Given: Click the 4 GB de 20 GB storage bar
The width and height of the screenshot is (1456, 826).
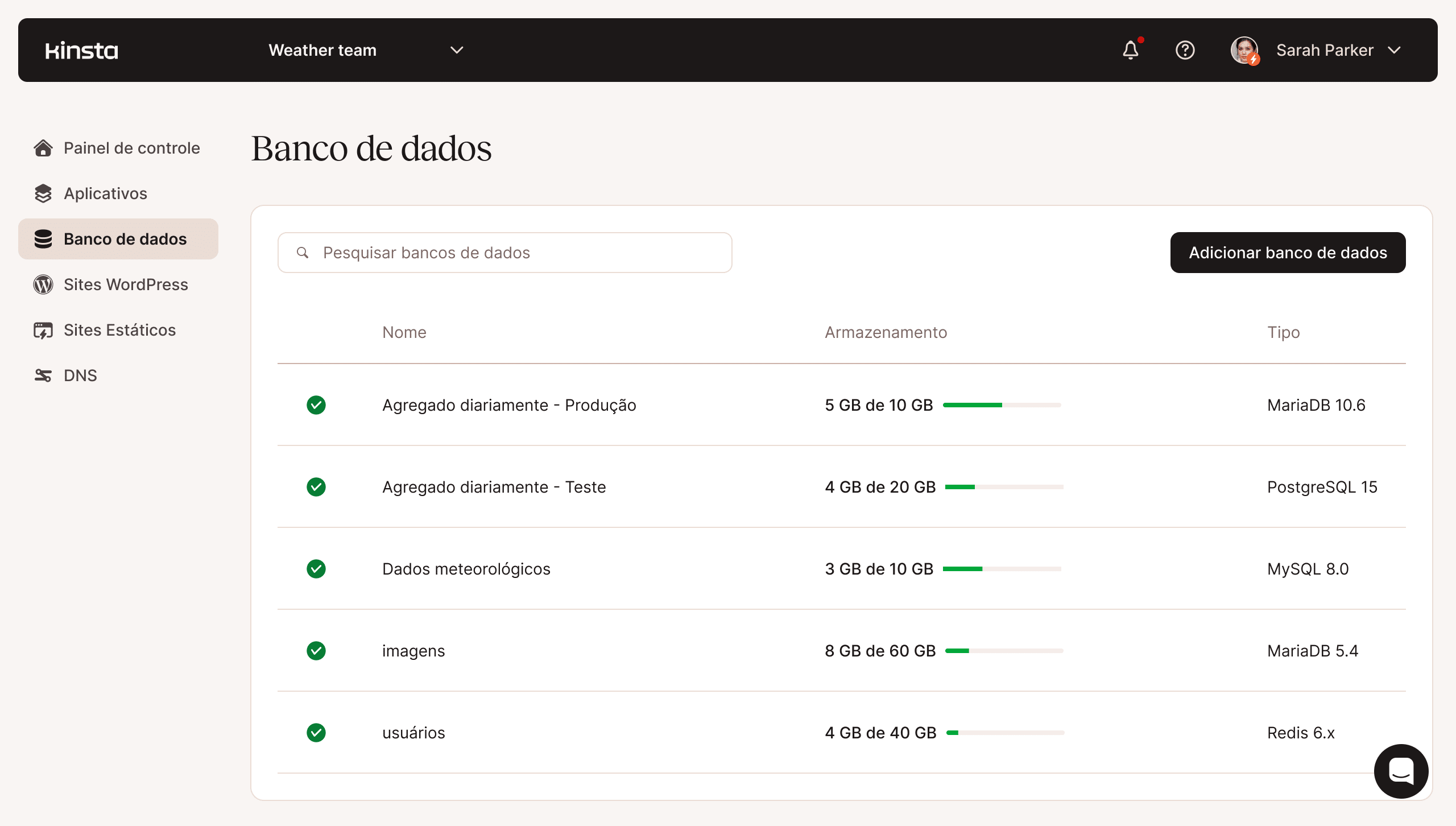Looking at the screenshot, I should 1004,487.
